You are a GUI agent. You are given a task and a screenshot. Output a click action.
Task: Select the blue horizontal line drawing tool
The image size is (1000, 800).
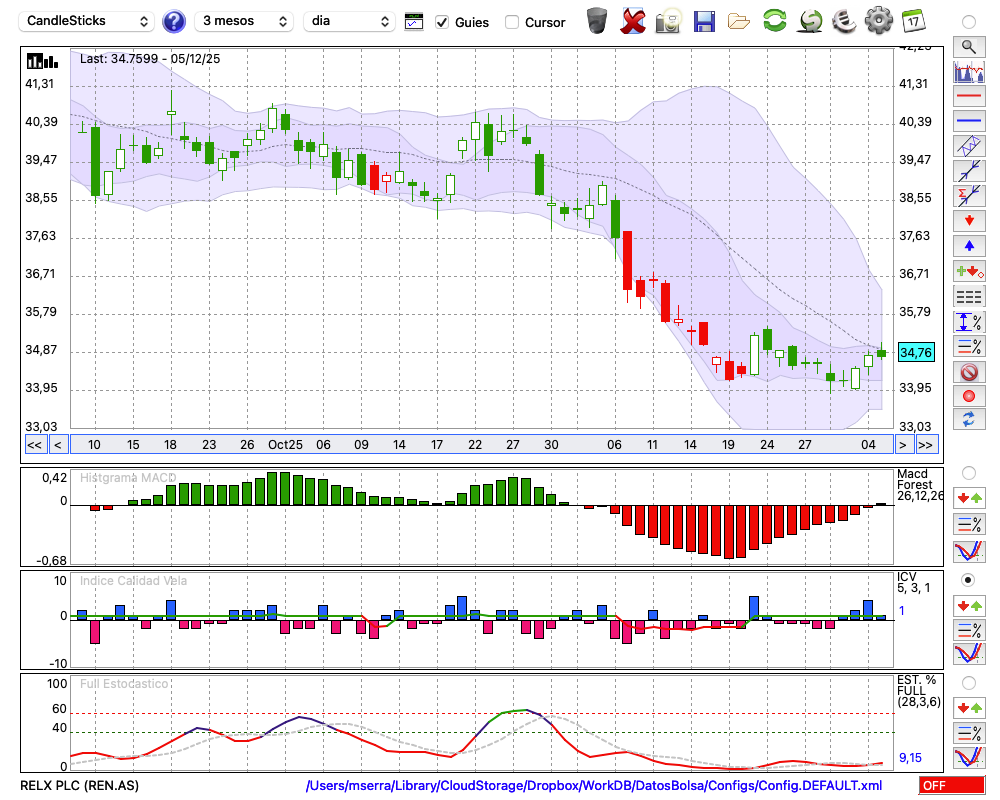[968, 121]
